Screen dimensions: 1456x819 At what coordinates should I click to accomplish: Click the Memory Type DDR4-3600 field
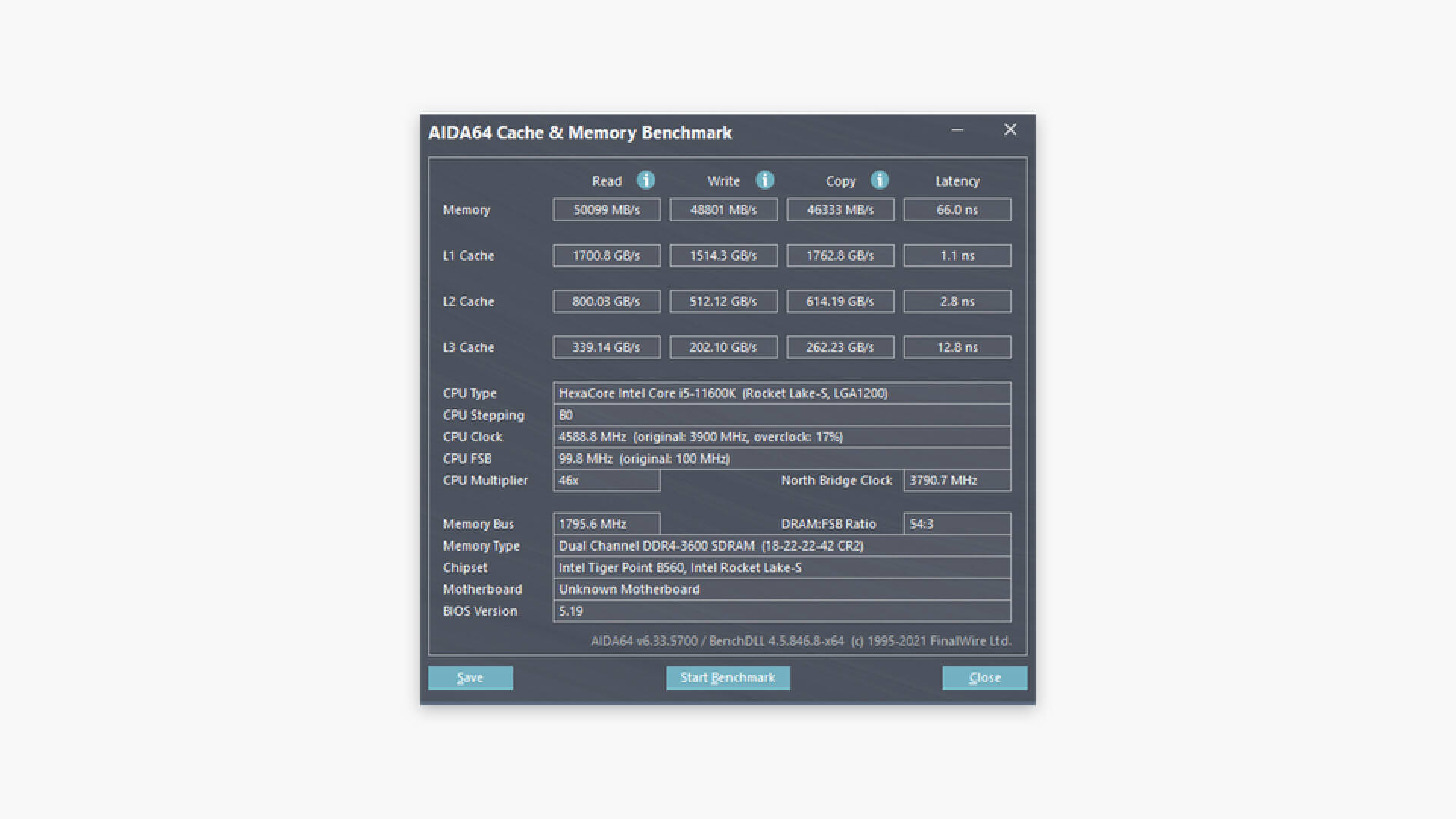coord(781,546)
